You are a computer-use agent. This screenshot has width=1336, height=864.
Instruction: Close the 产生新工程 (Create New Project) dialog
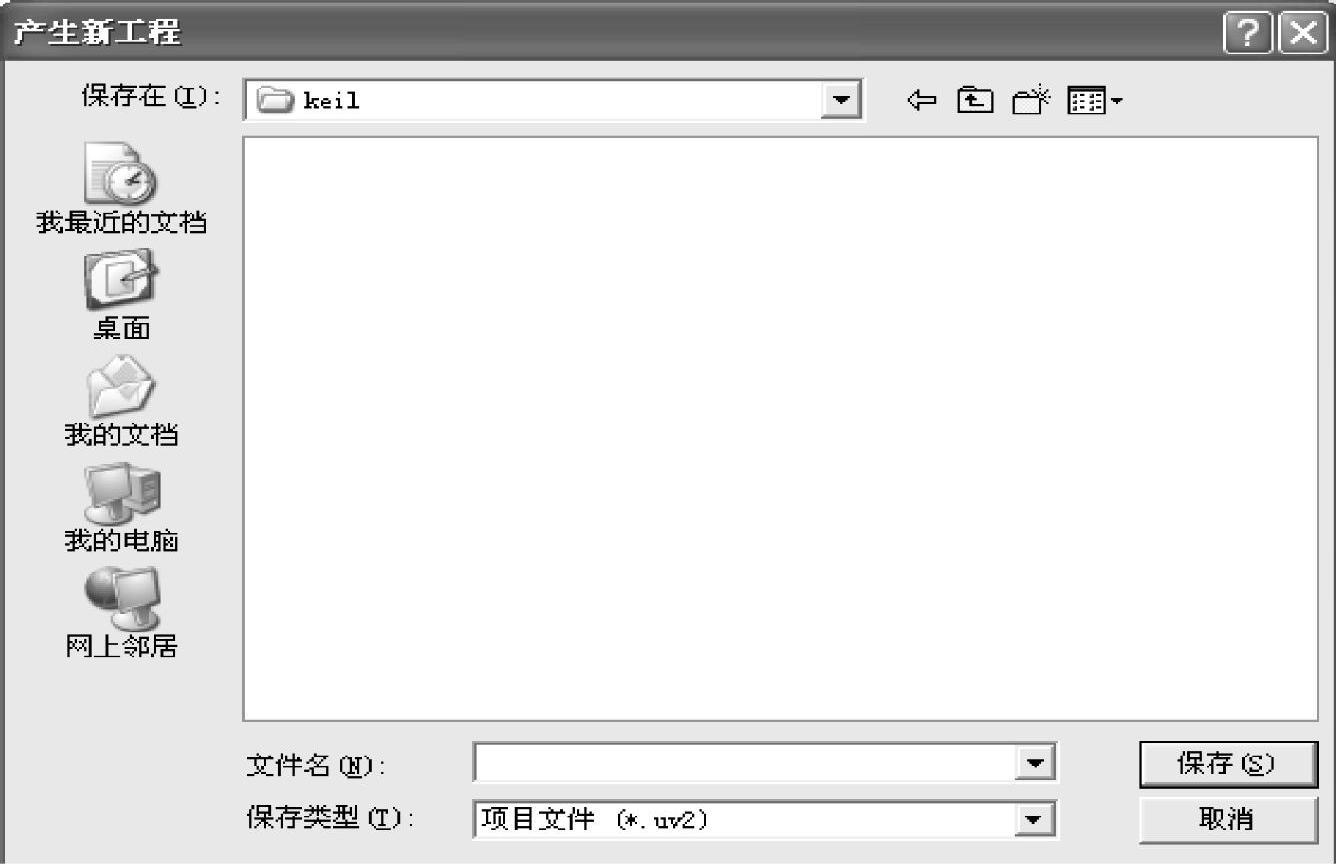coord(1303,32)
